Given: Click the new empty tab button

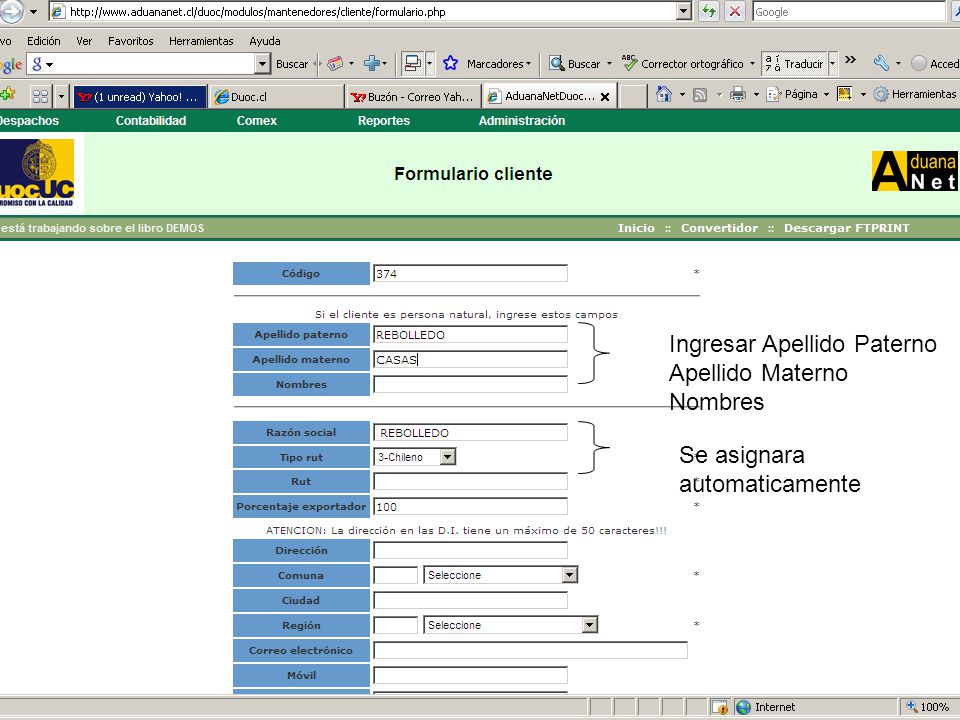Looking at the screenshot, I should click(633, 97).
